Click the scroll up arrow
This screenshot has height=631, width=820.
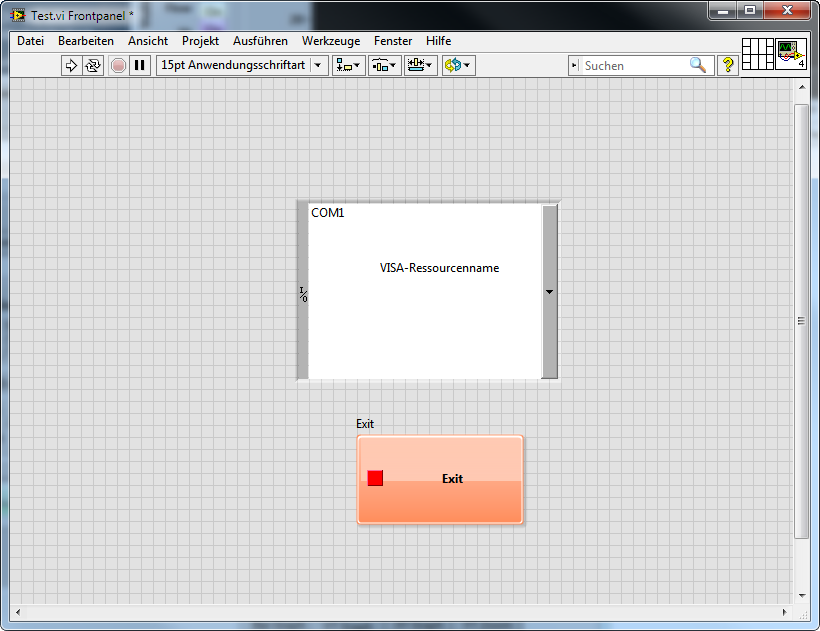coord(802,87)
